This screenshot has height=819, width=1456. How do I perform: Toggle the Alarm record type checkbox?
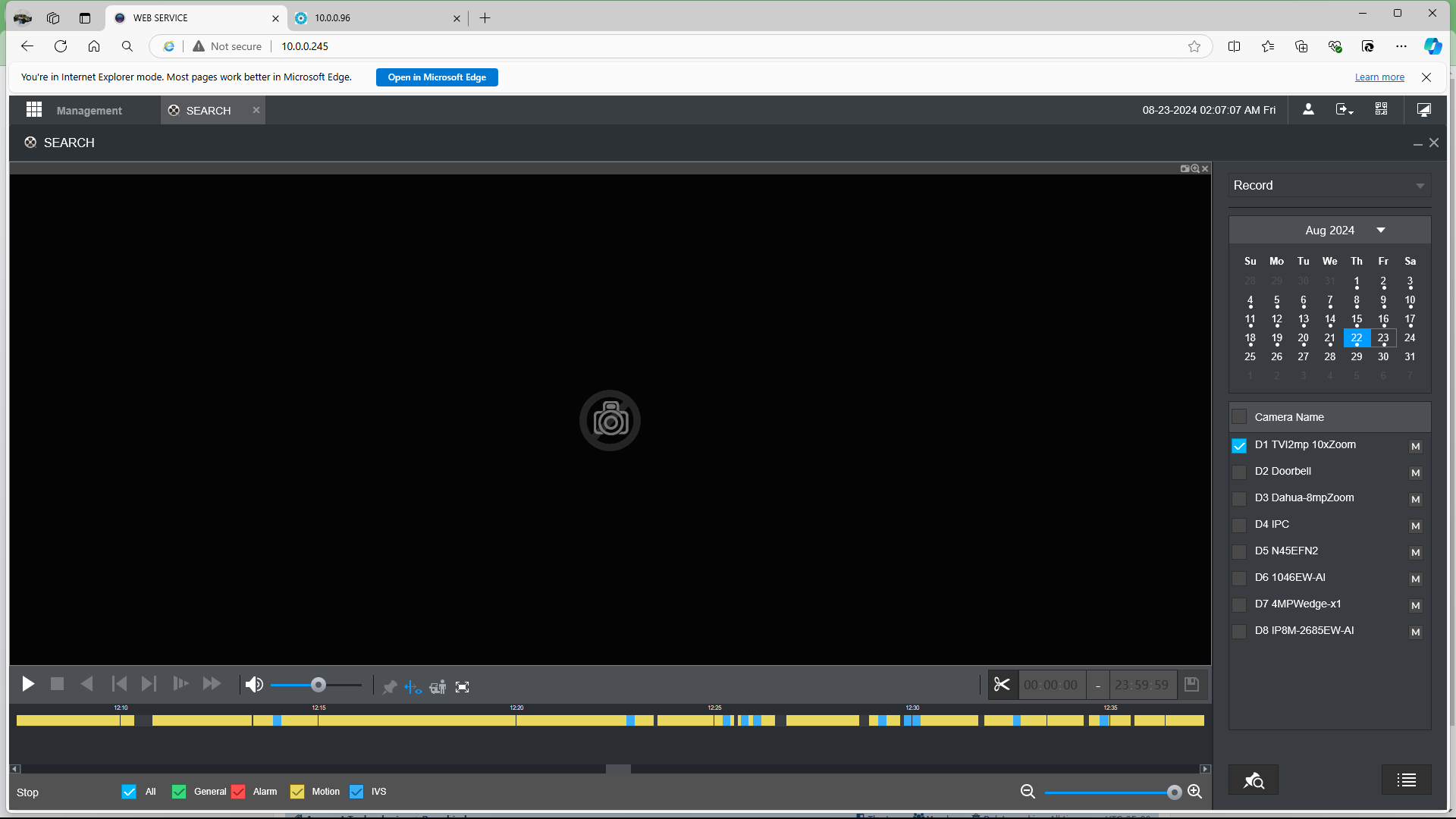click(238, 792)
